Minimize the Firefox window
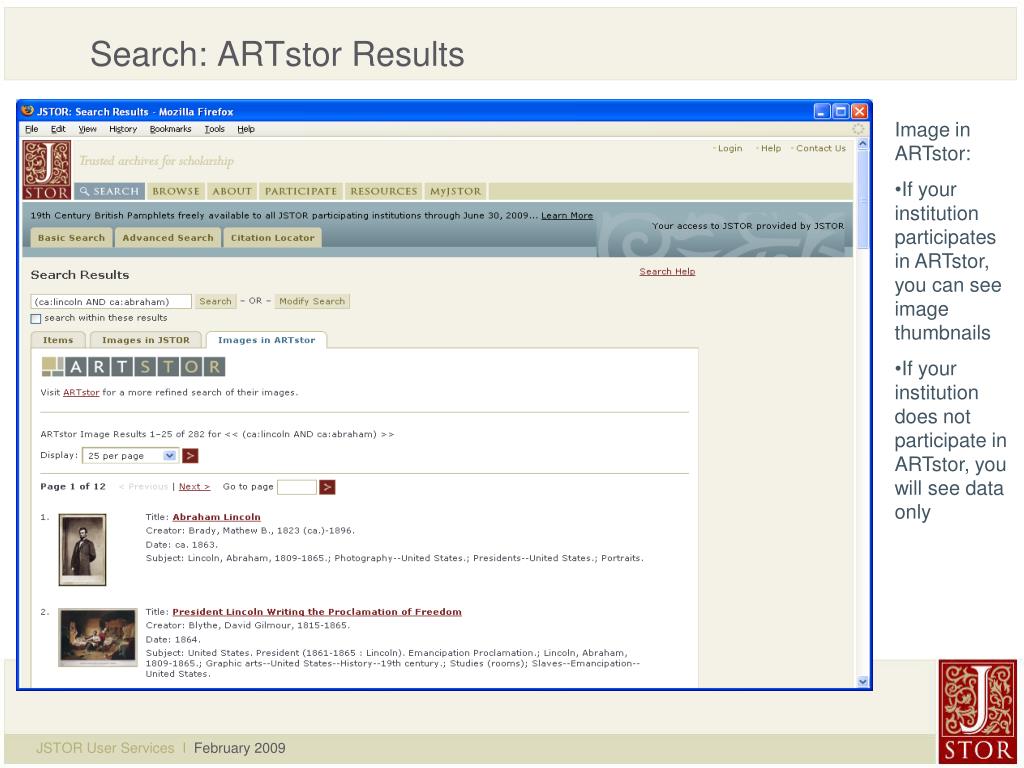Screen dimensions: 1024x768 [822, 112]
